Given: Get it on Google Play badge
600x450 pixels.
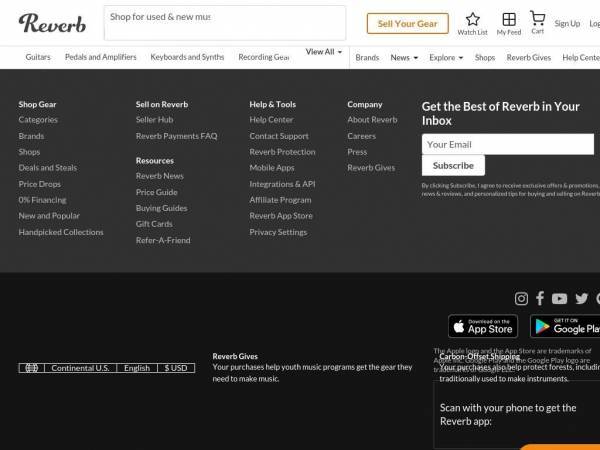Looking at the screenshot, I should tap(565, 326).
